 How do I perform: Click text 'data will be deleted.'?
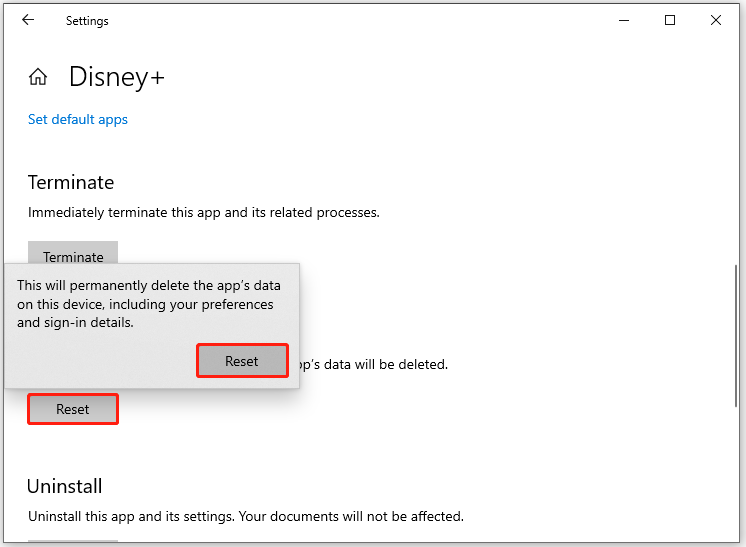pos(386,364)
